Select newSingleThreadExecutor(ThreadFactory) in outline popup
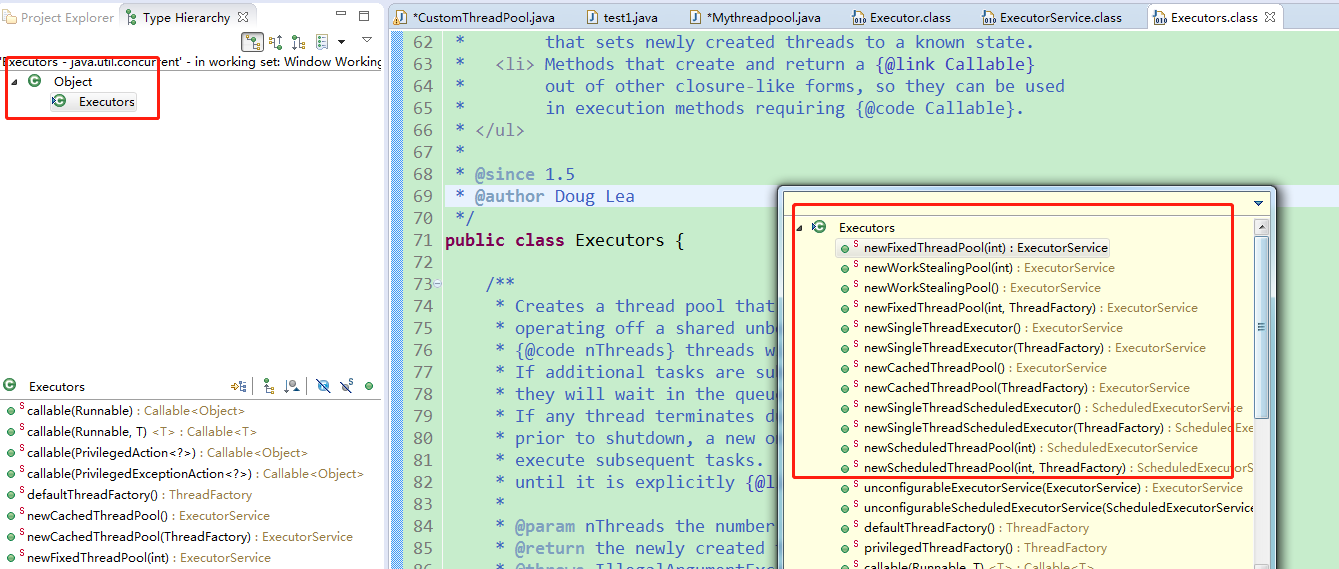This screenshot has height=569, width=1339. click(x=1022, y=348)
